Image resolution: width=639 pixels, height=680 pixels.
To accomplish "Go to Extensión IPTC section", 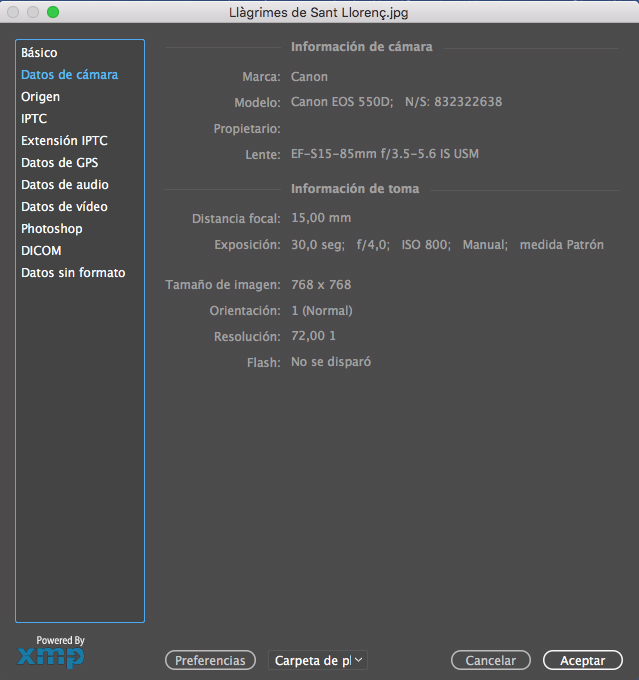I will pos(64,141).
